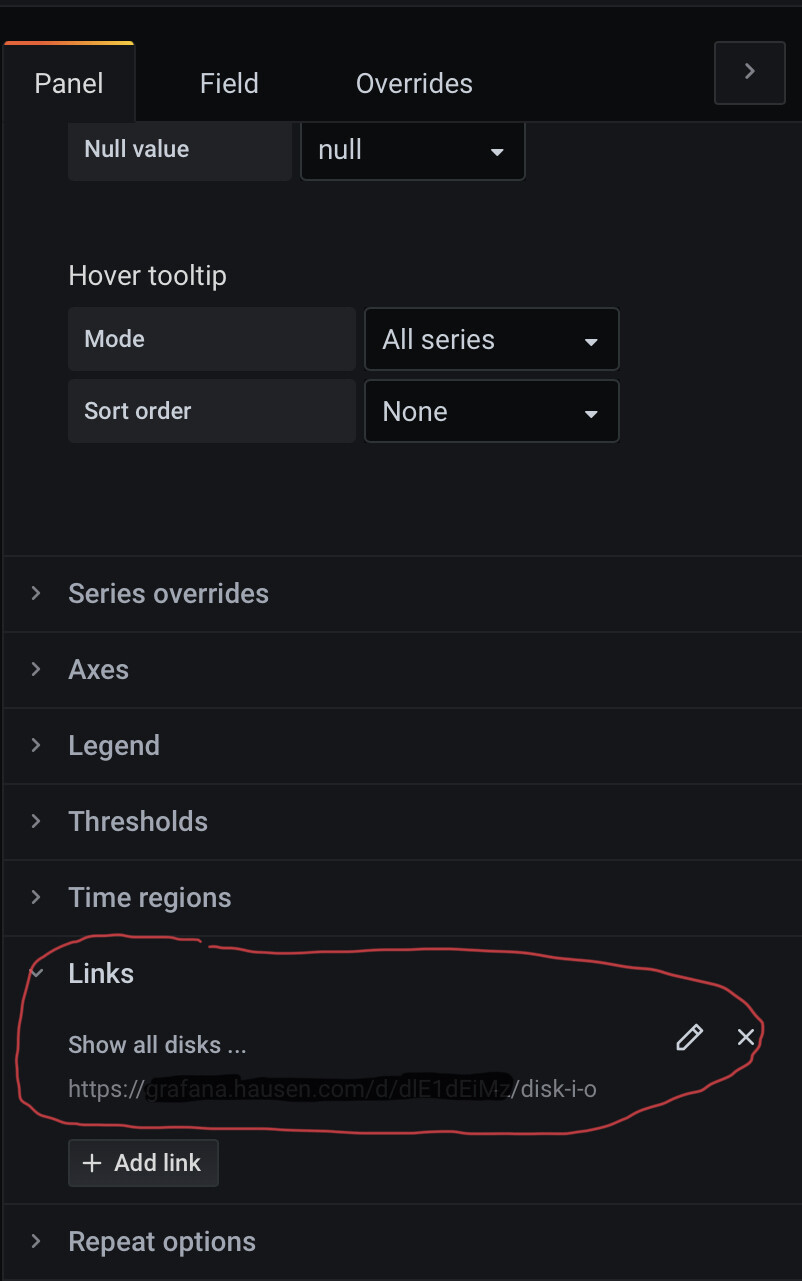
Task: Open the Field tab
Action: point(229,83)
